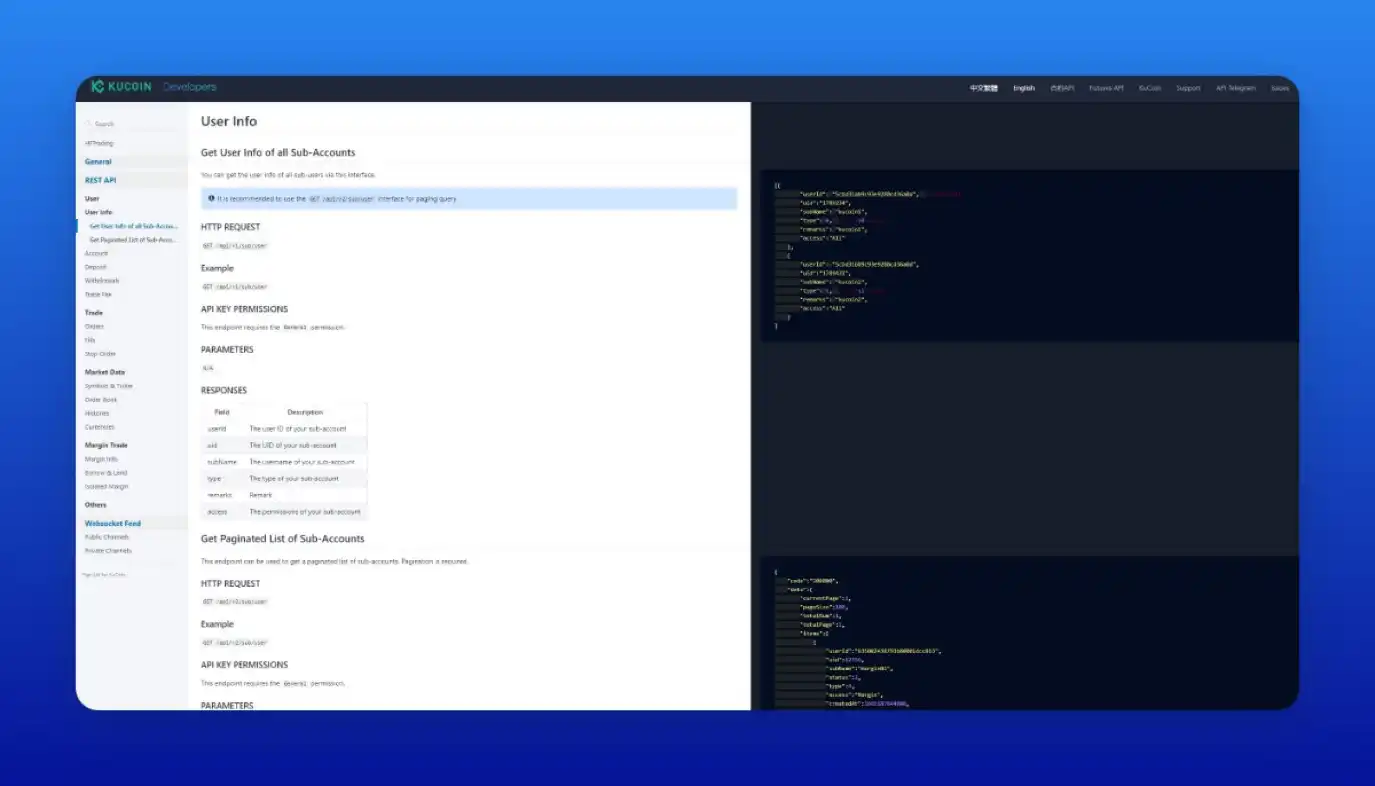Go to Withdrawals in the sidebar

(x=102, y=281)
